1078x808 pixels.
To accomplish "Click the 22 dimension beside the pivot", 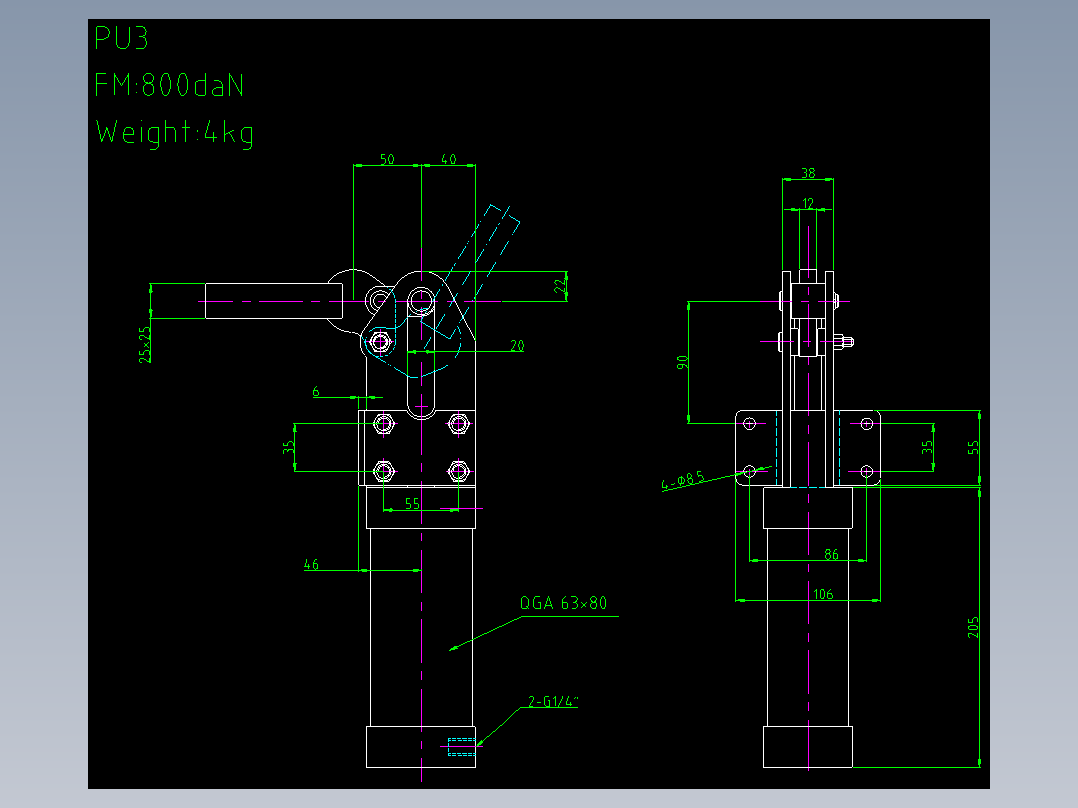I will [x=560, y=284].
